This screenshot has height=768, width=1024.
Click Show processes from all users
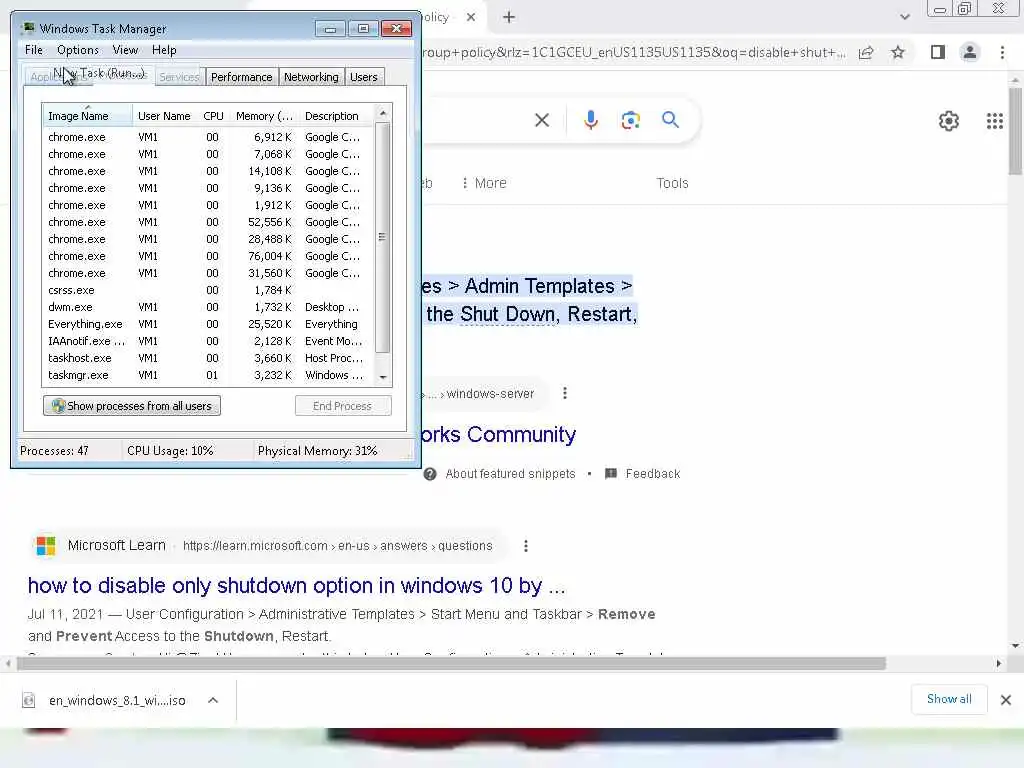[132, 406]
